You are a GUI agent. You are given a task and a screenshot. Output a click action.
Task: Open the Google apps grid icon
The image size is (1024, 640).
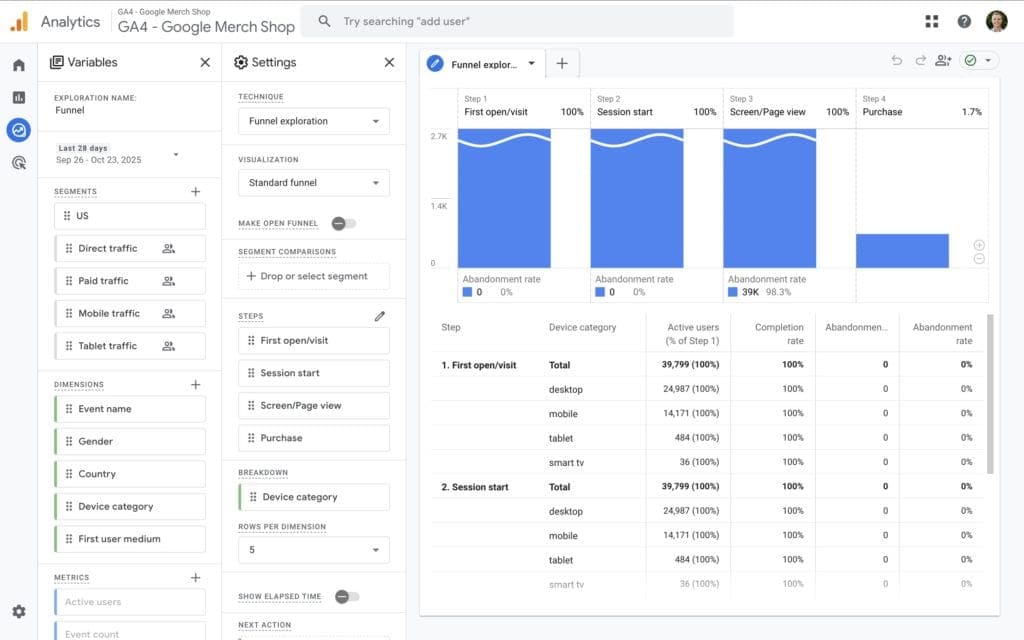click(x=932, y=21)
